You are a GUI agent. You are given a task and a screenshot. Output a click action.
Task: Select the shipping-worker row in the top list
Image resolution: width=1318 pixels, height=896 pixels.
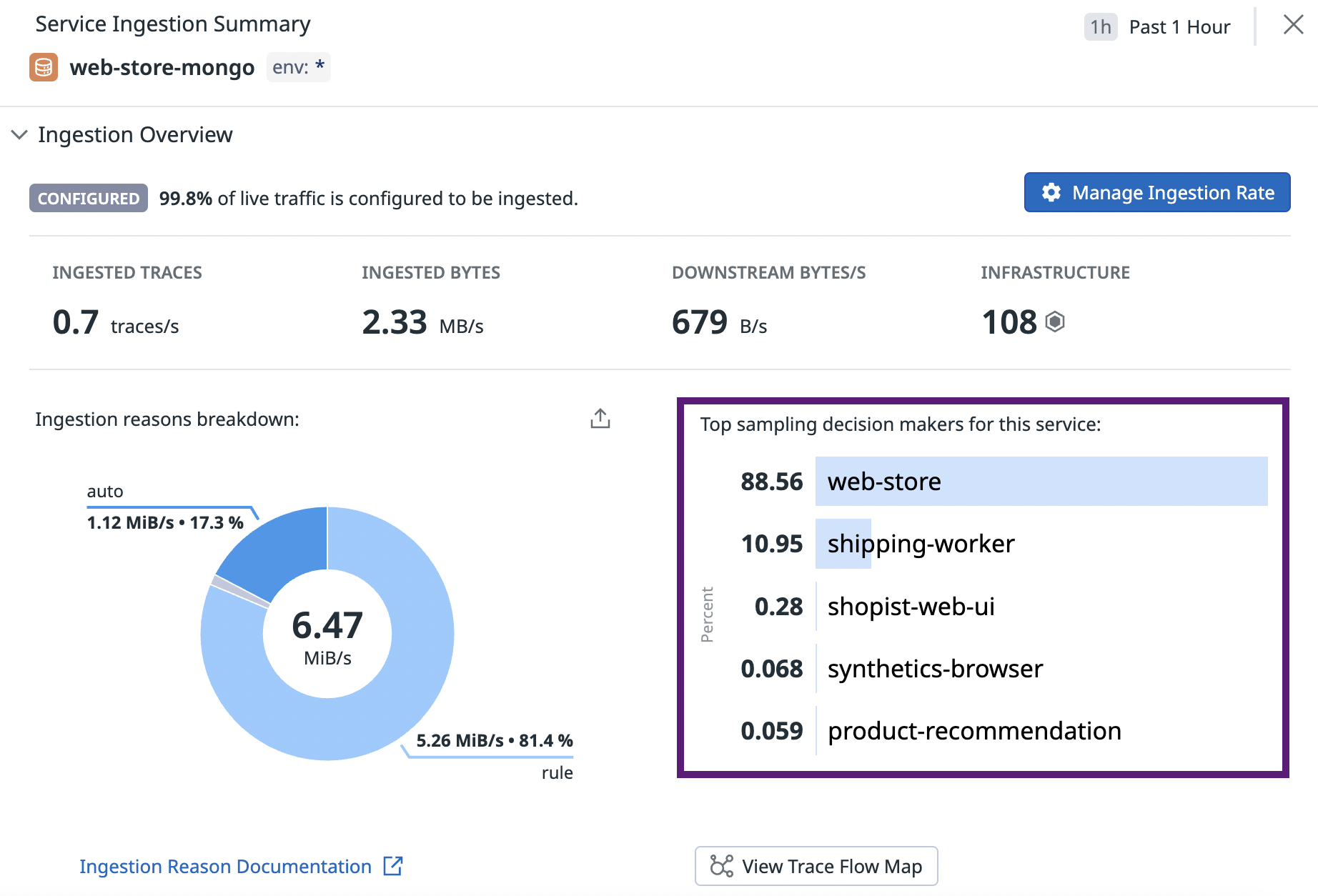point(921,544)
